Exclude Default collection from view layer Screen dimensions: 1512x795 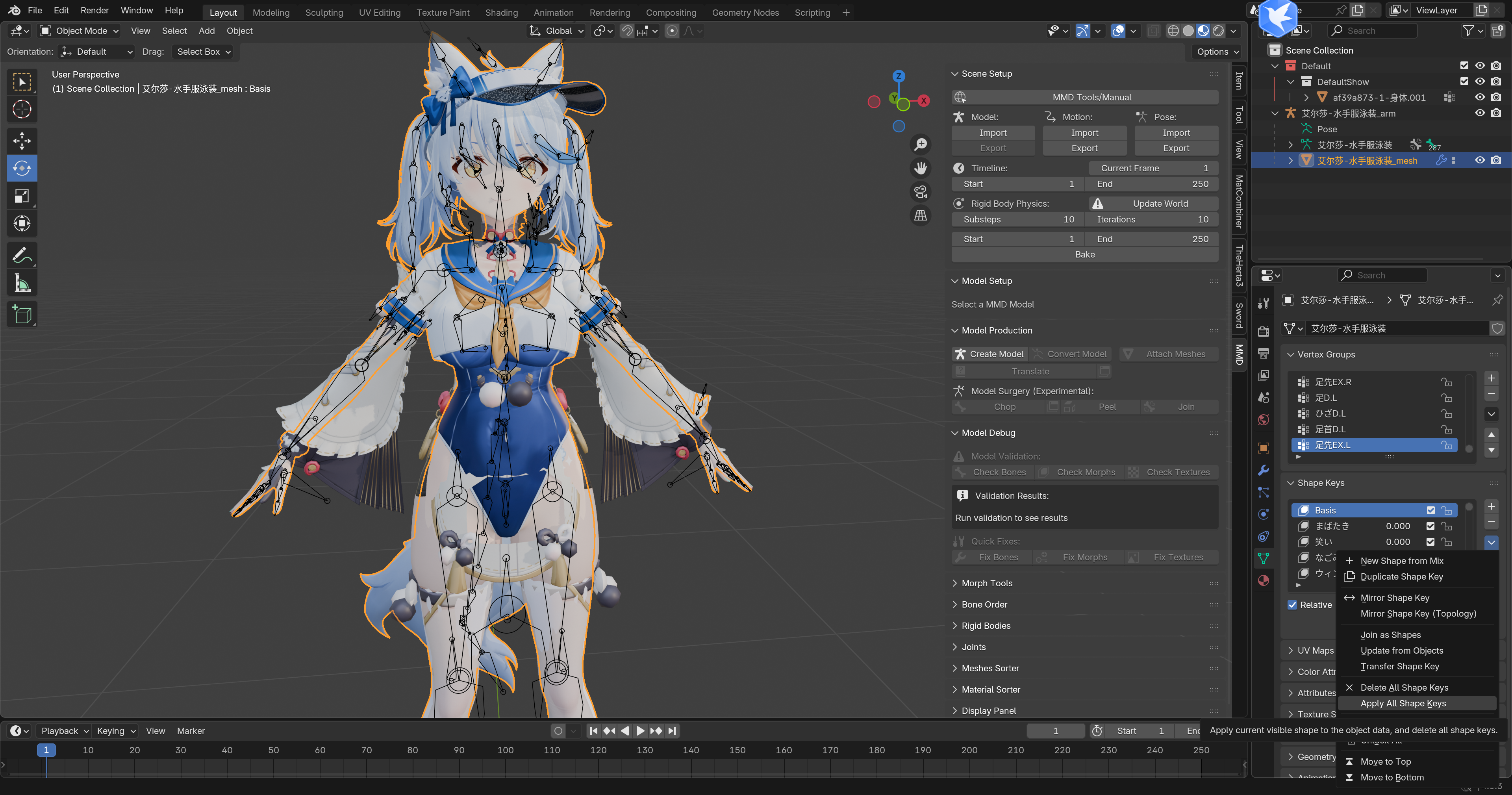tap(1464, 66)
